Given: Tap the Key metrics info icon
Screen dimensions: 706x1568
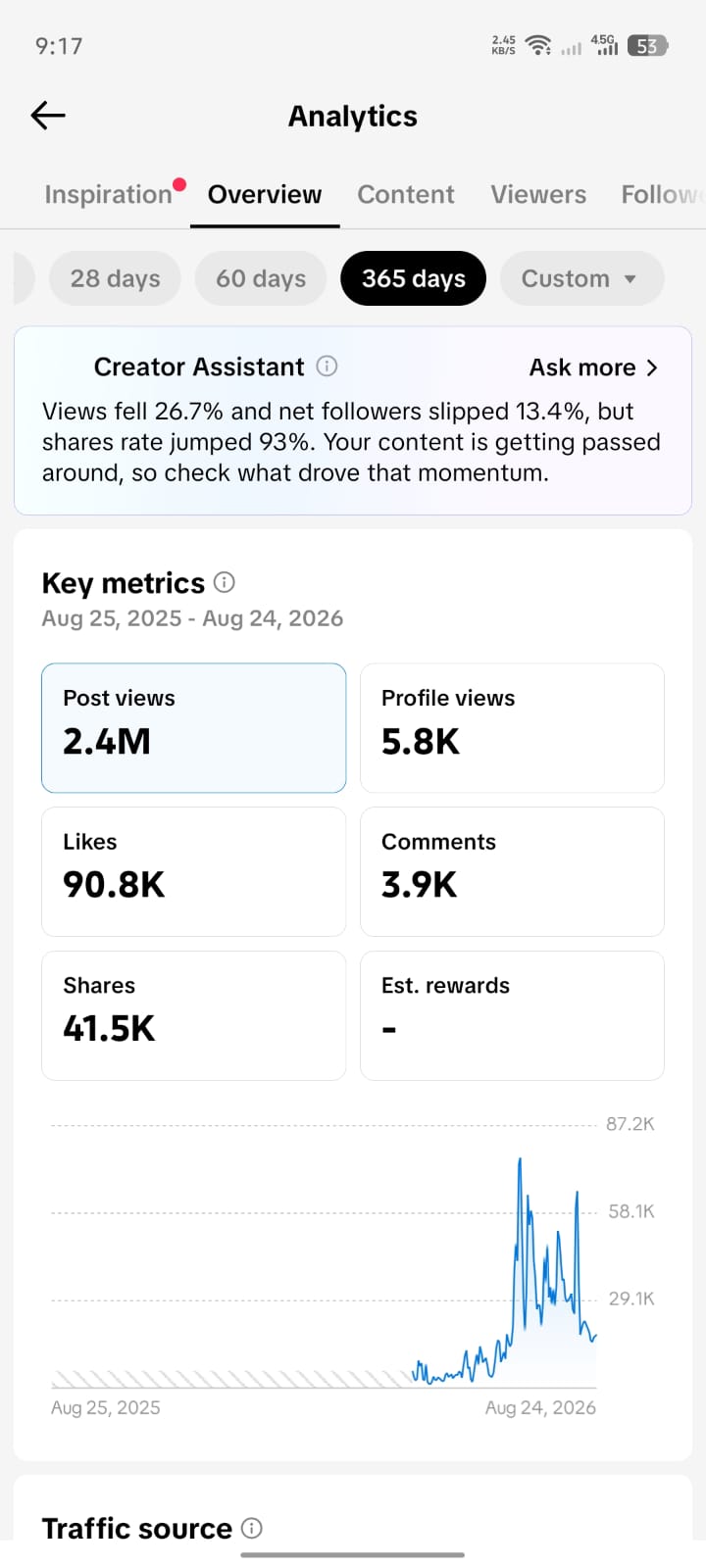Looking at the screenshot, I should [x=225, y=582].
